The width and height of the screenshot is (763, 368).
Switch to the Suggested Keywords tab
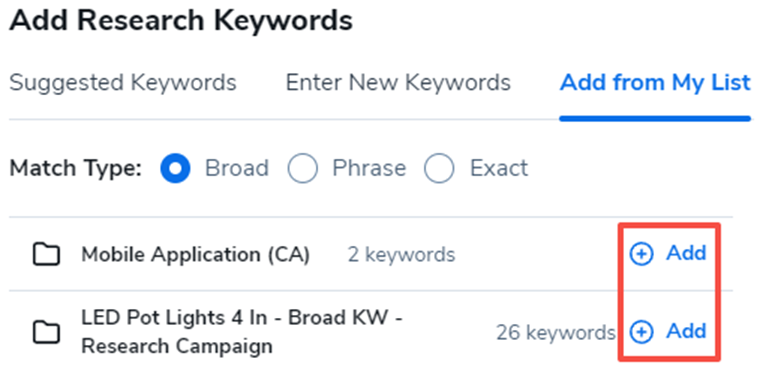point(123,83)
